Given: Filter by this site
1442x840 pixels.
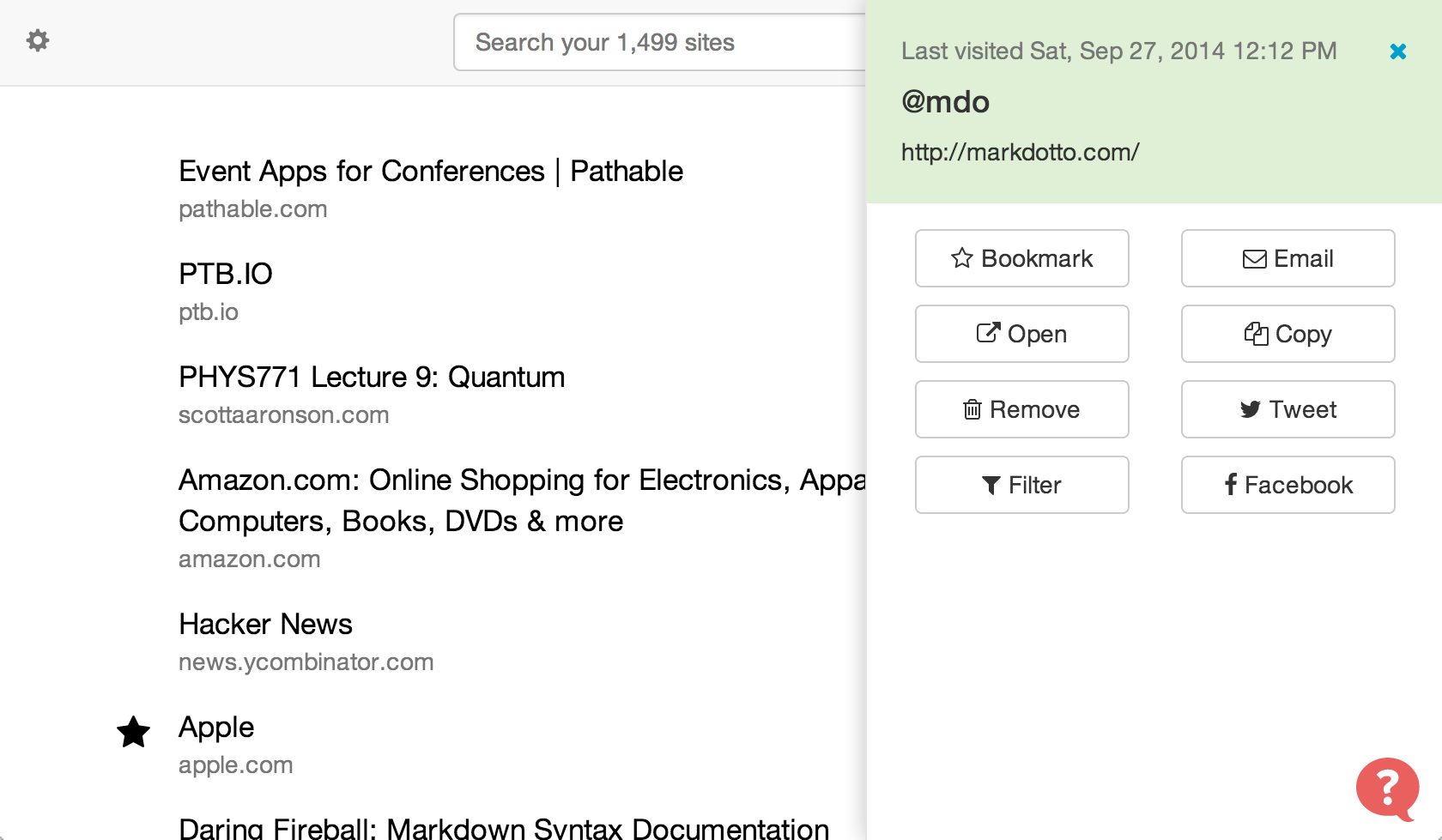Looking at the screenshot, I should coord(1021,485).
